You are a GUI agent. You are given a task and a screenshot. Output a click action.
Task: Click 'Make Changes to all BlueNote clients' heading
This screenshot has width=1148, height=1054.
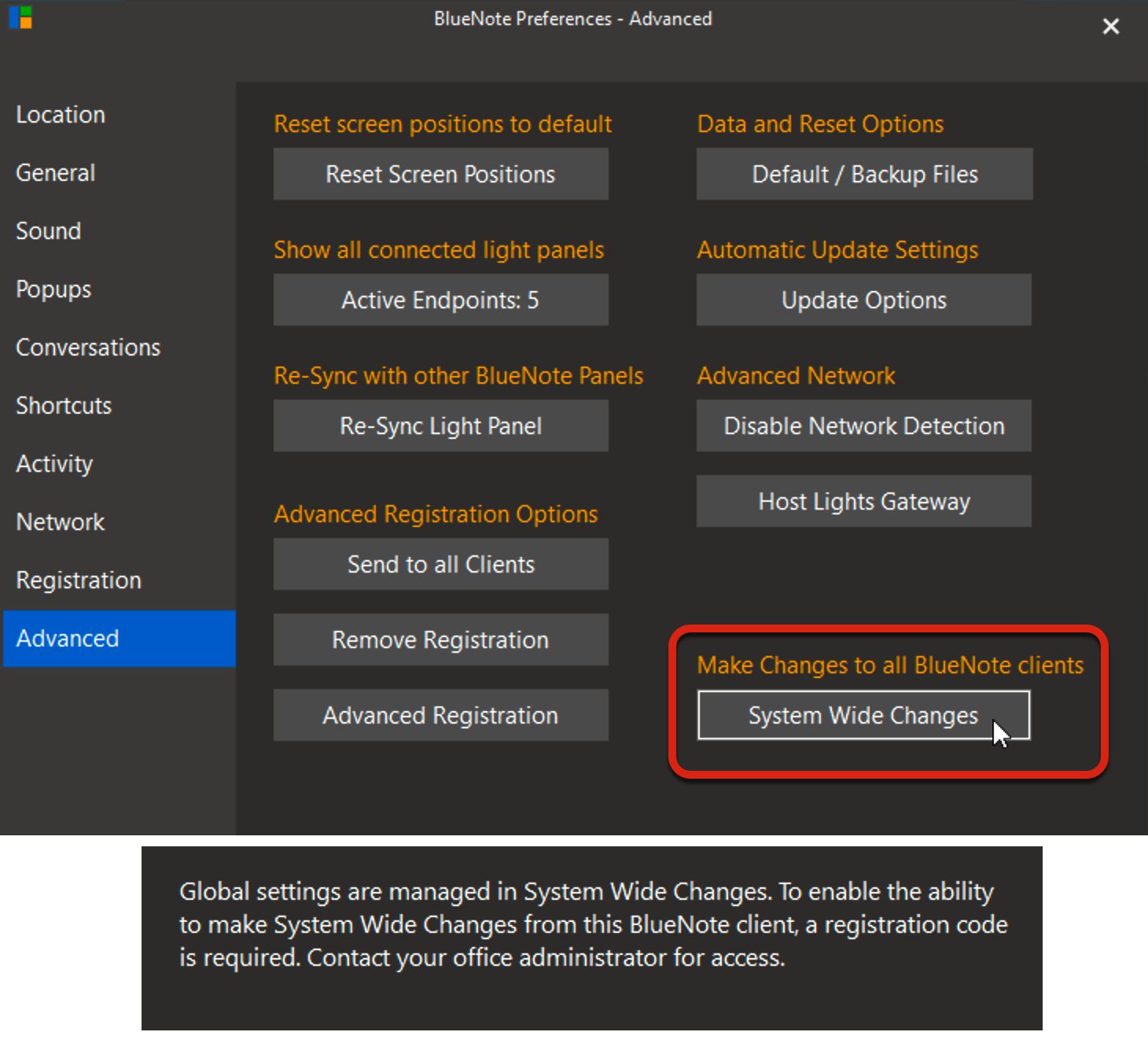(890, 665)
